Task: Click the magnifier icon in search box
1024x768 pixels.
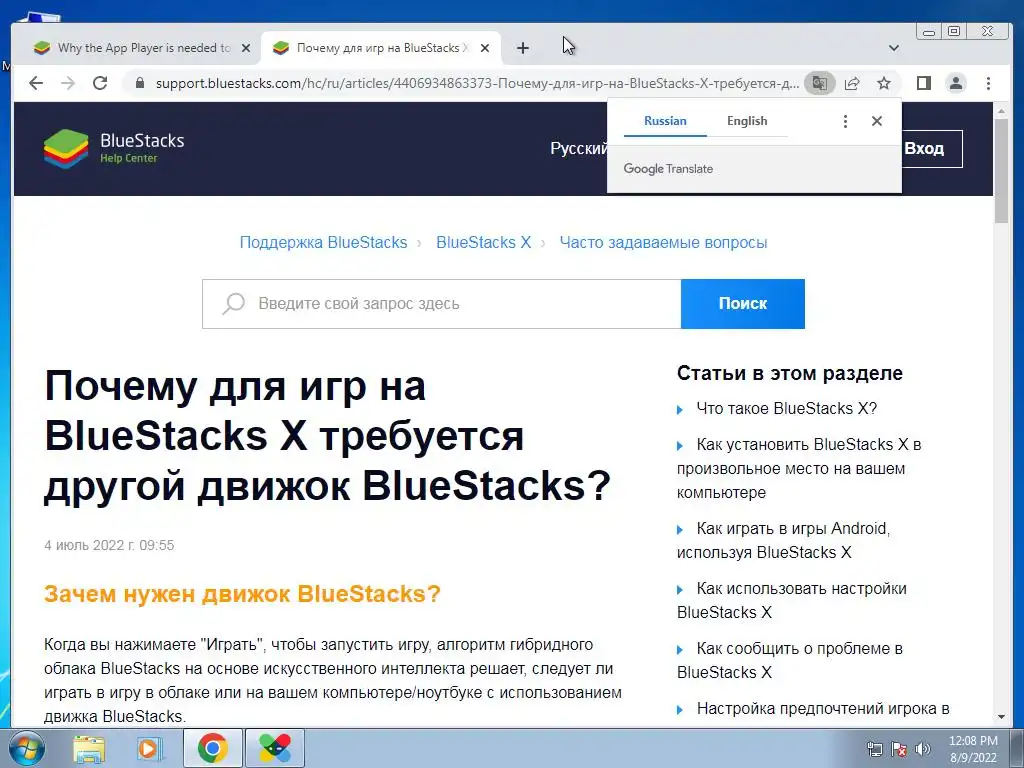Action: (x=233, y=304)
